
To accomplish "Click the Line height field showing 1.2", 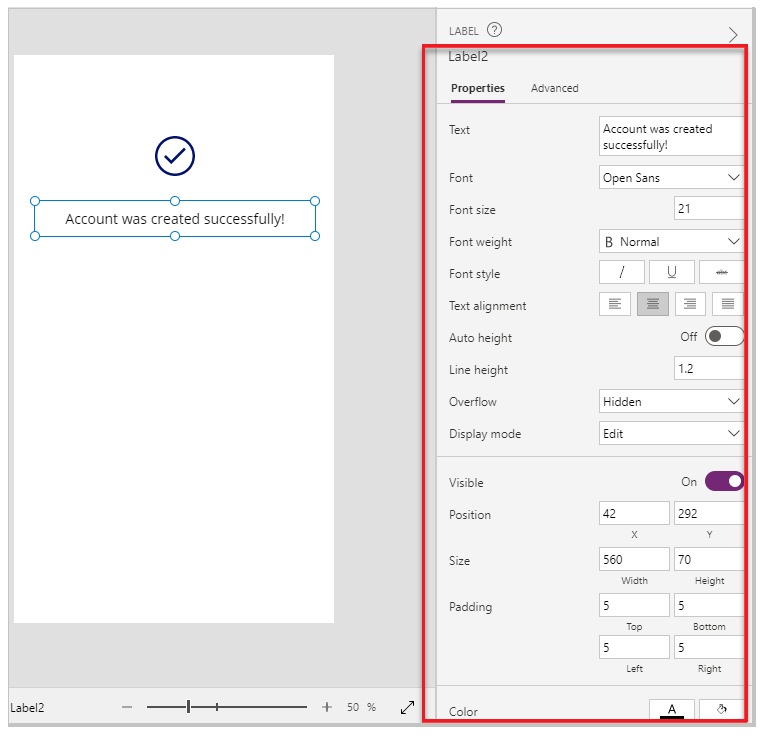I will pos(709,368).
